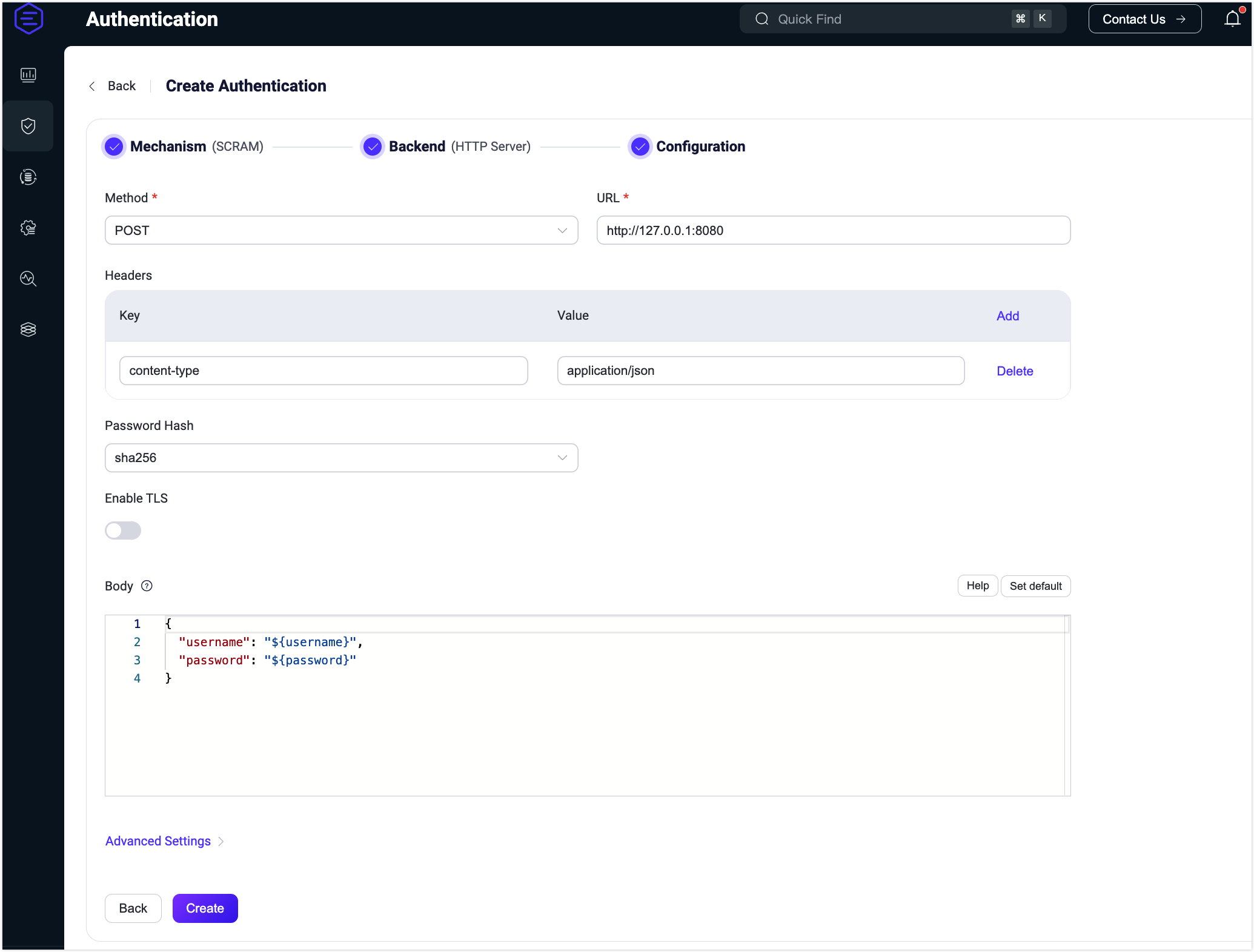Toggle the Enable TLS switch
Image resolution: width=1254 pixels, height=952 pixels.
coord(123,530)
